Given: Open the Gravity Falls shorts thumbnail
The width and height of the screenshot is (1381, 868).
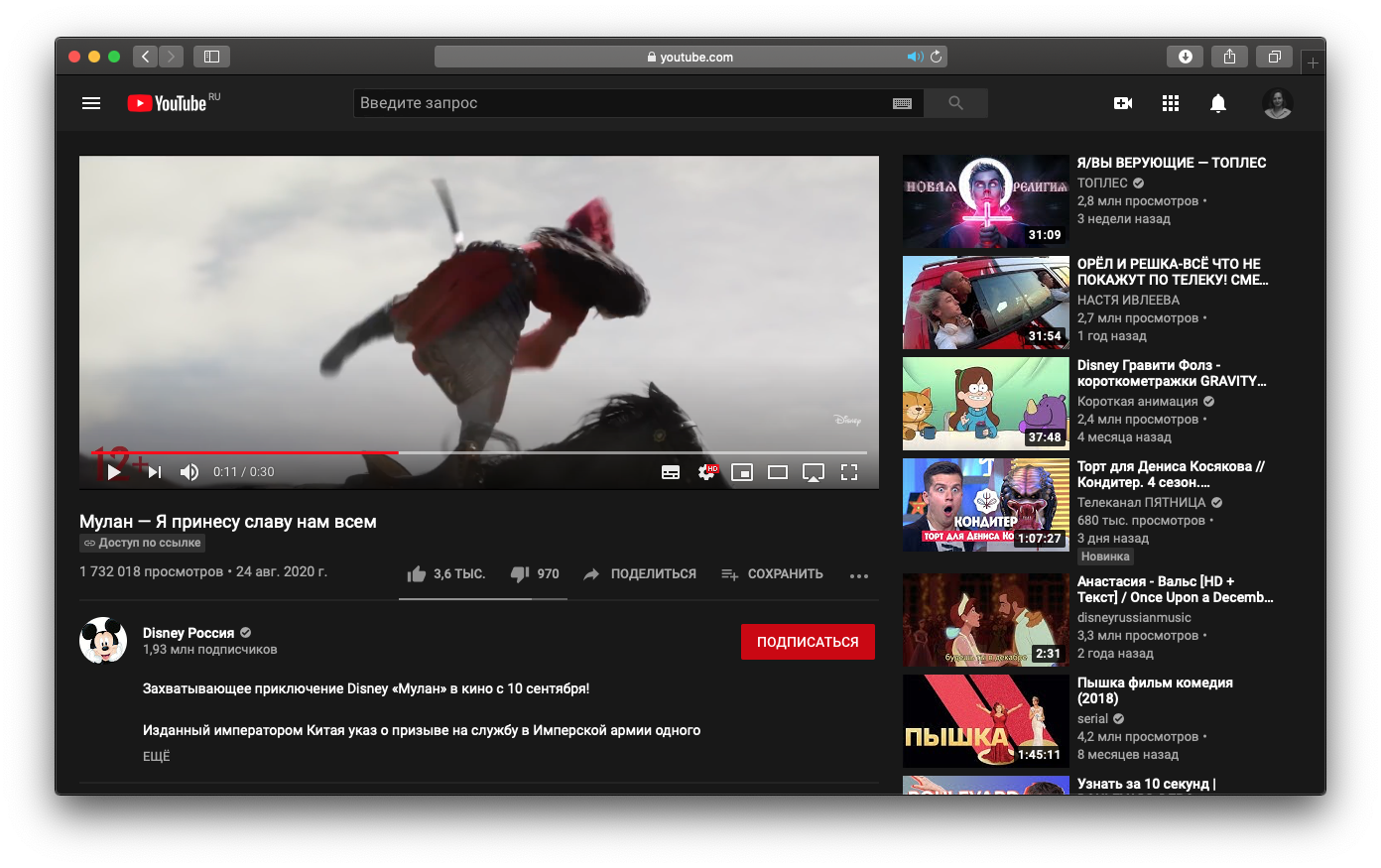Looking at the screenshot, I should click(x=986, y=404).
